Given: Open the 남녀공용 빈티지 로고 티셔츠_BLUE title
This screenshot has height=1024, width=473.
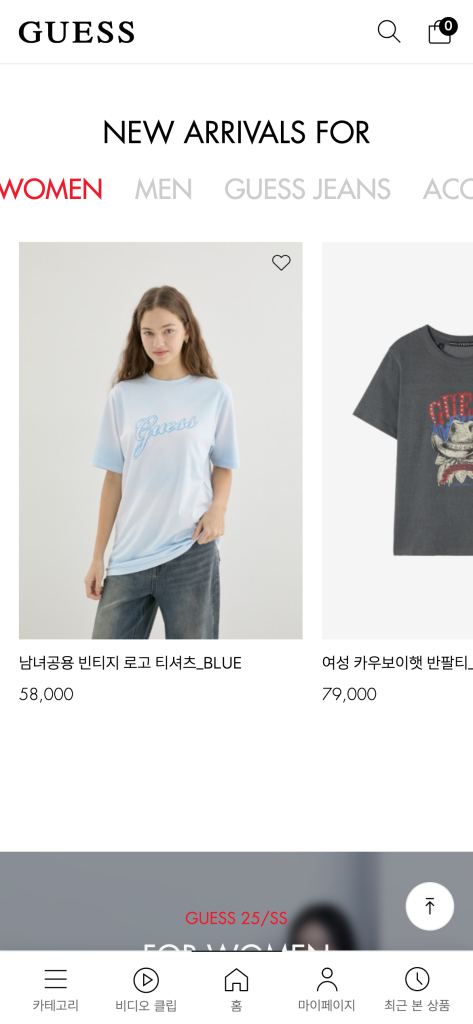Looking at the screenshot, I should (130, 663).
